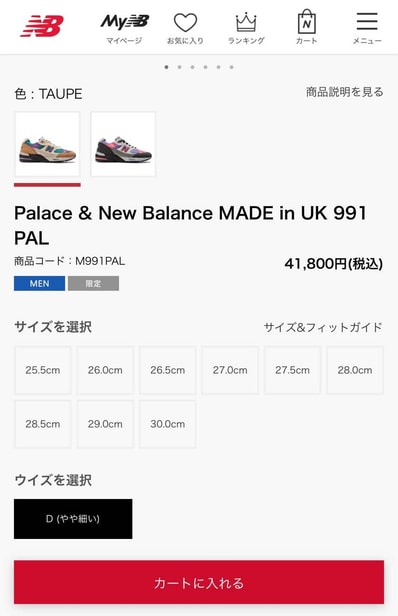Choose size 26.5cm

(x=168, y=370)
